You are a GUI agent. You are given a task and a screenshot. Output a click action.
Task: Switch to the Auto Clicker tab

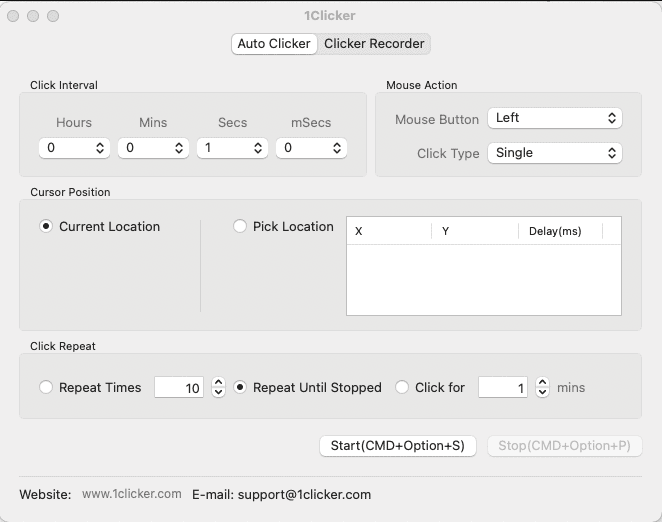point(274,44)
